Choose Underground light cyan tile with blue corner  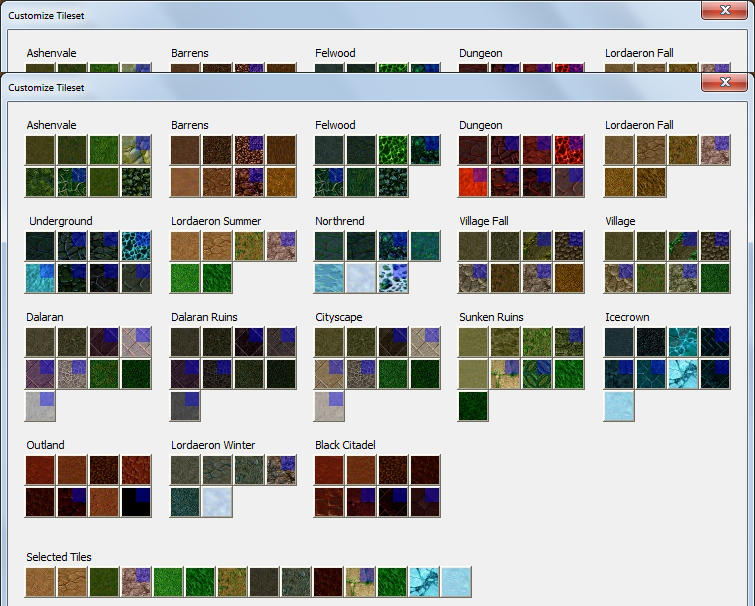pyautogui.click(x=40, y=278)
